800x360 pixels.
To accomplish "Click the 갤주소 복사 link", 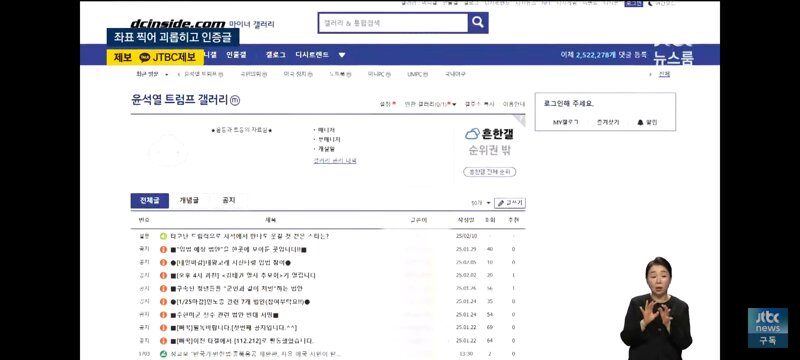I will pyautogui.click(x=479, y=104).
